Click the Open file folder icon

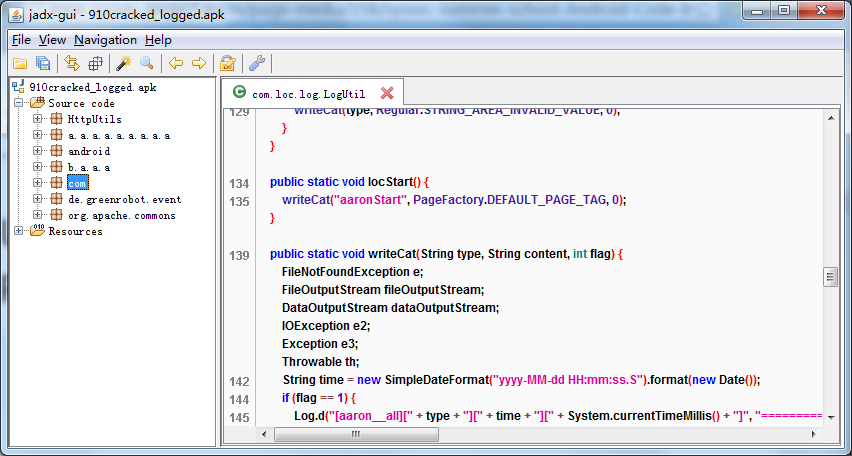coord(20,64)
